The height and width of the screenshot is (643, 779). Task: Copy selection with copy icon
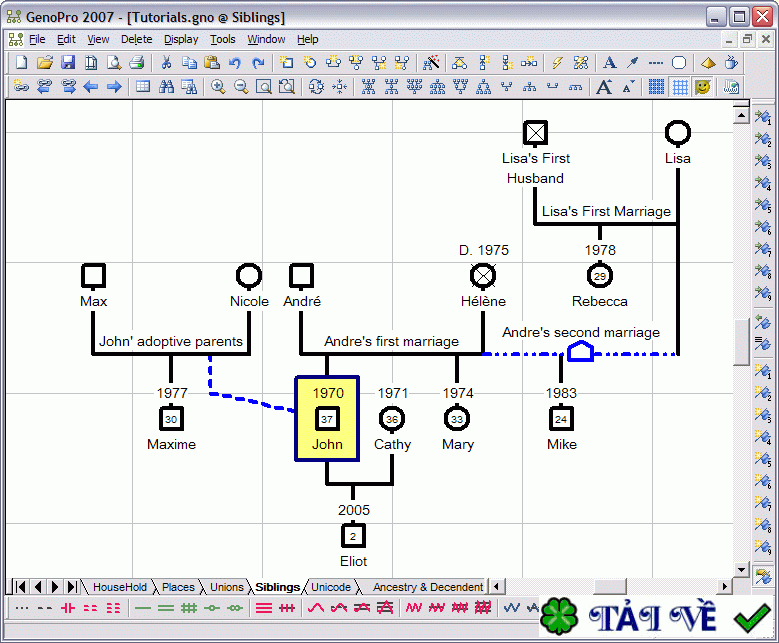(189, 63)
